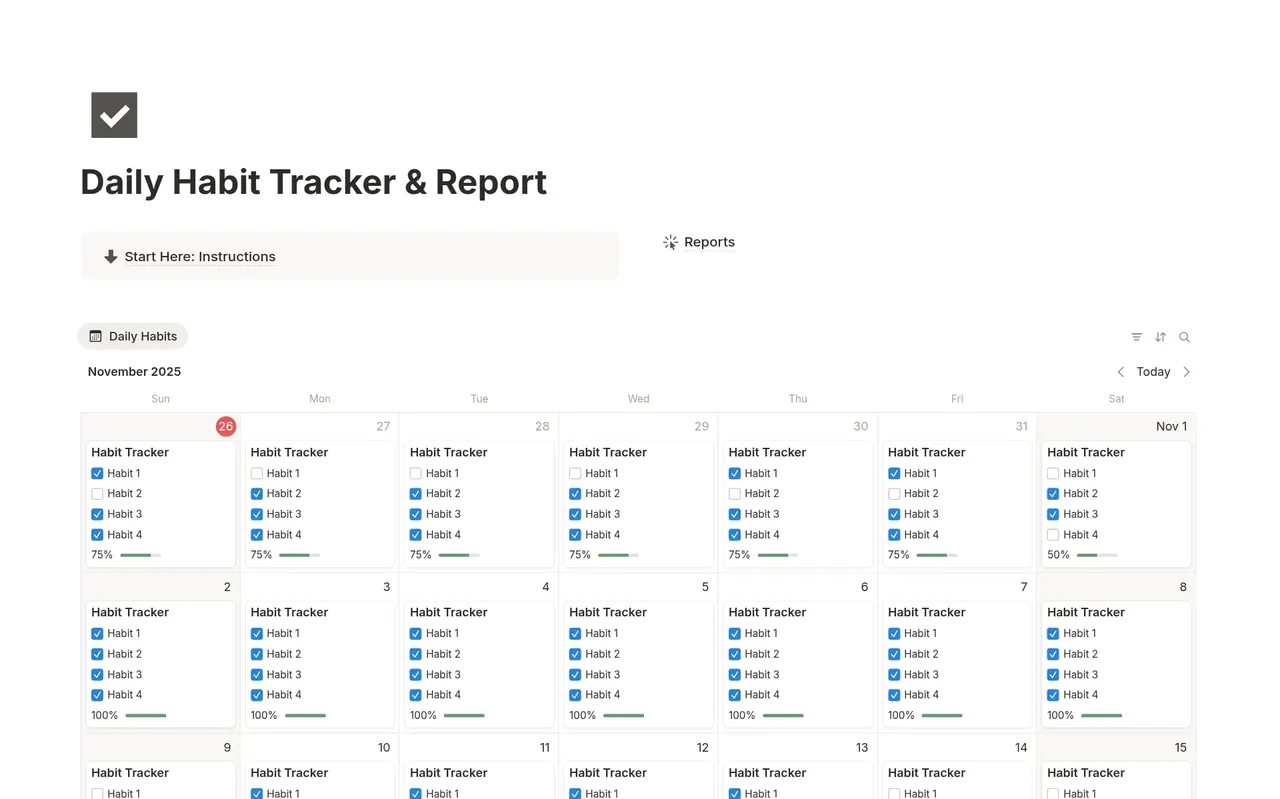Check Habit 1 on Monday the 27th
1280x799 pixels.
(x=257, y=474)
